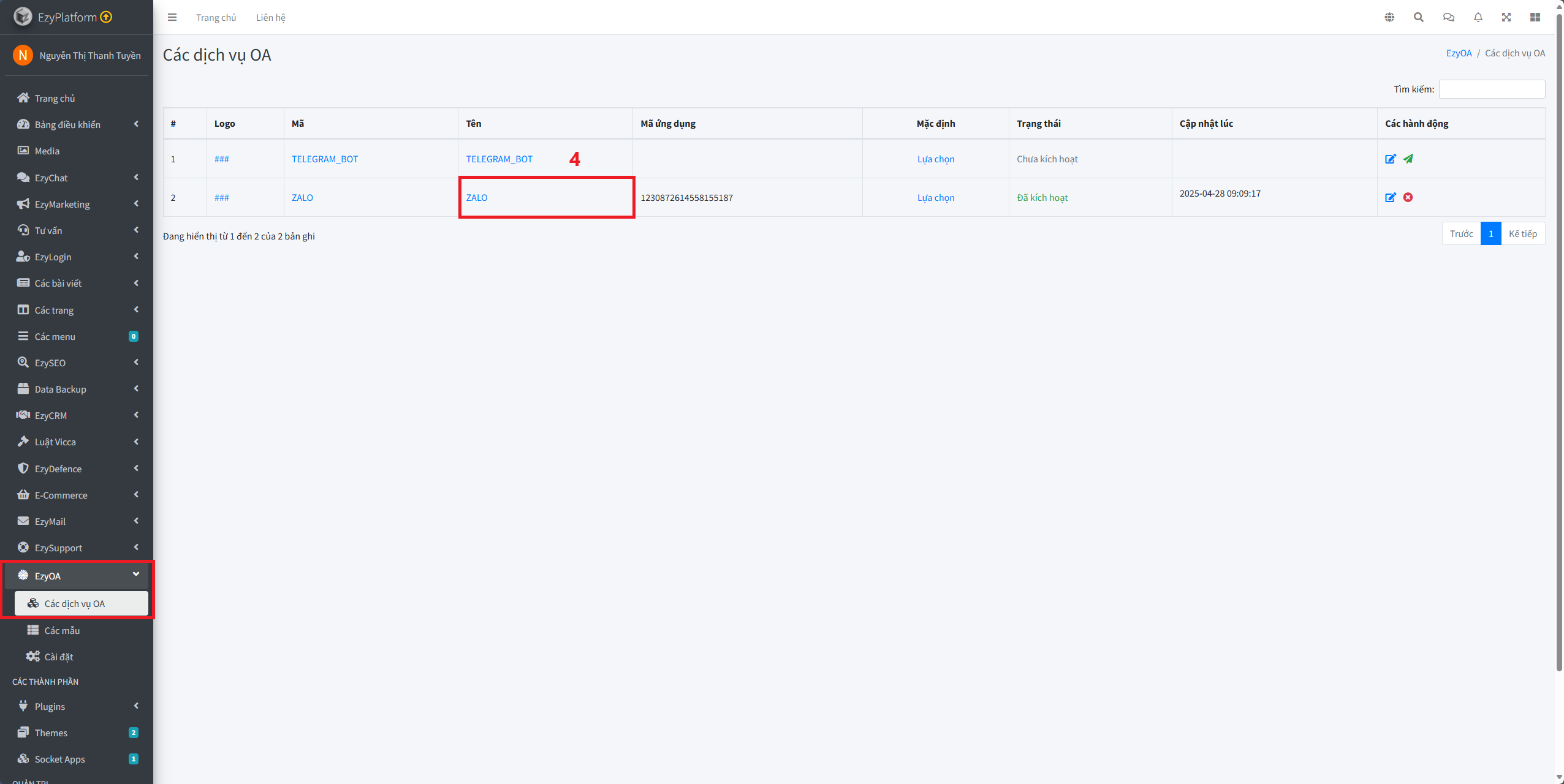The height and width of the screenshot is (784, 1564).
Task: Open the ZALO code link in Mã column
Action: (x=302, y=197)
